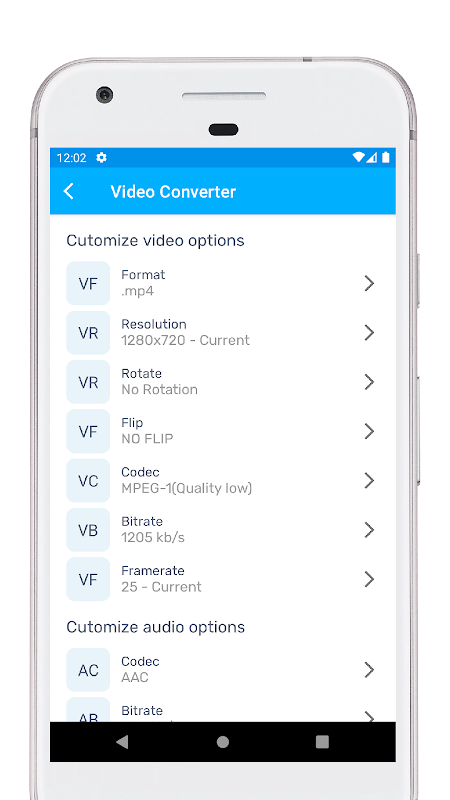The width and height of the screenshot is (450, 800).
Task: Tap the VC video codec icon
Action: coord(88,481)
